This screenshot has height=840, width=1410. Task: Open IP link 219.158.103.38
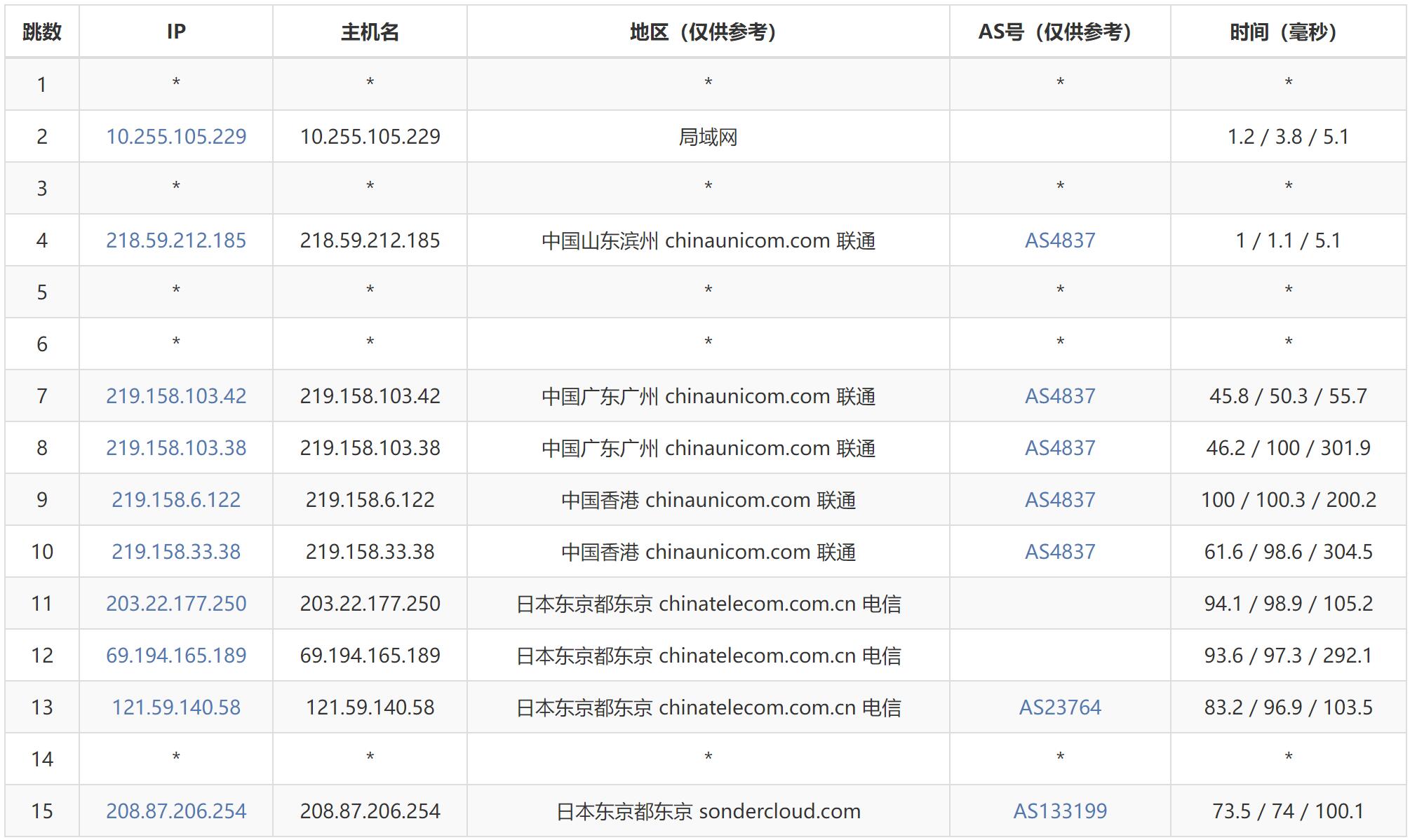pyautogui.click(x=176, y=447)
